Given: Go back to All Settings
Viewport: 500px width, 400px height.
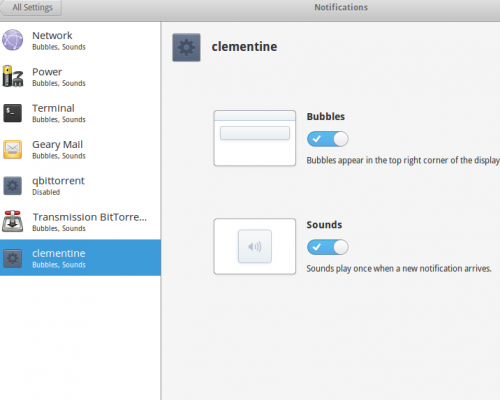Looking at the screenshot, I should point(31,7).
